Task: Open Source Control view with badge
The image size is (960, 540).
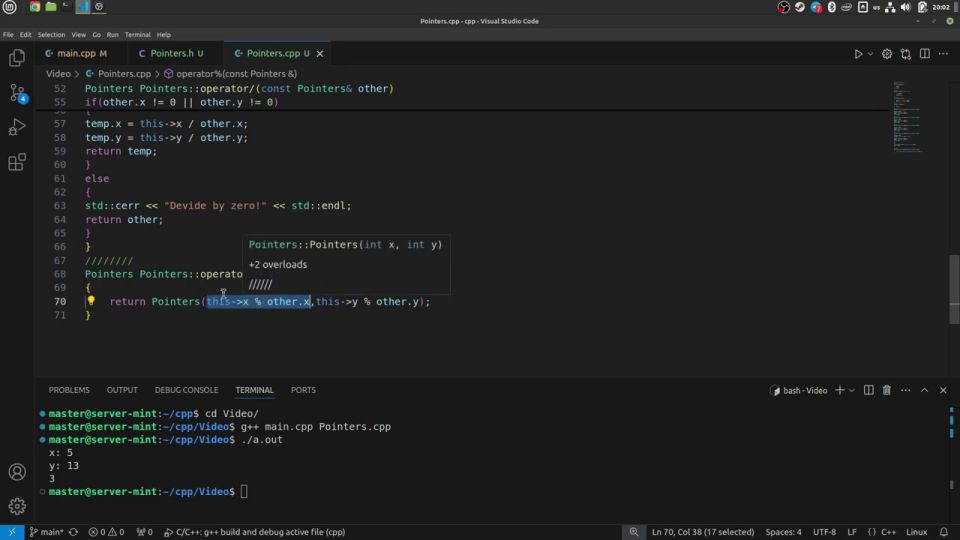Action: (x=17, y=93)
